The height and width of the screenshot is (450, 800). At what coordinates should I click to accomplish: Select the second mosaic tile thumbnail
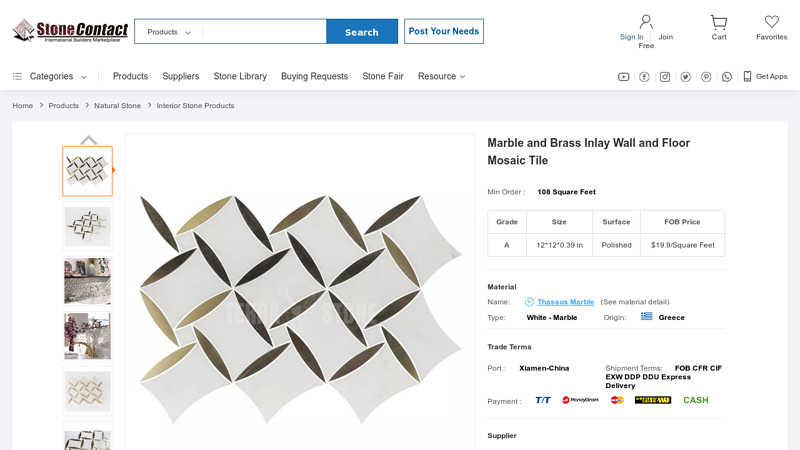(87, 226)
